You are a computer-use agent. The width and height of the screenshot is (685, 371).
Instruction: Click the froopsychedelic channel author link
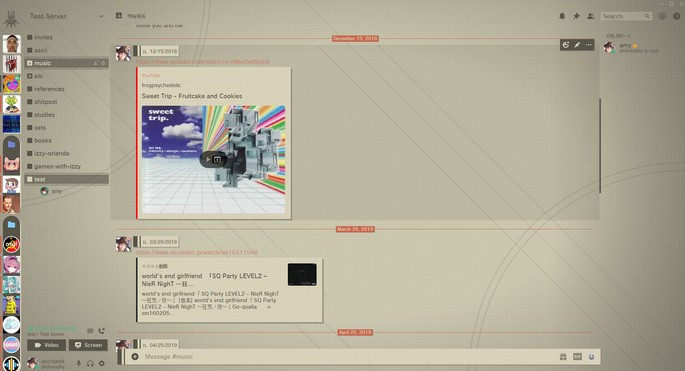pos(161,85)
